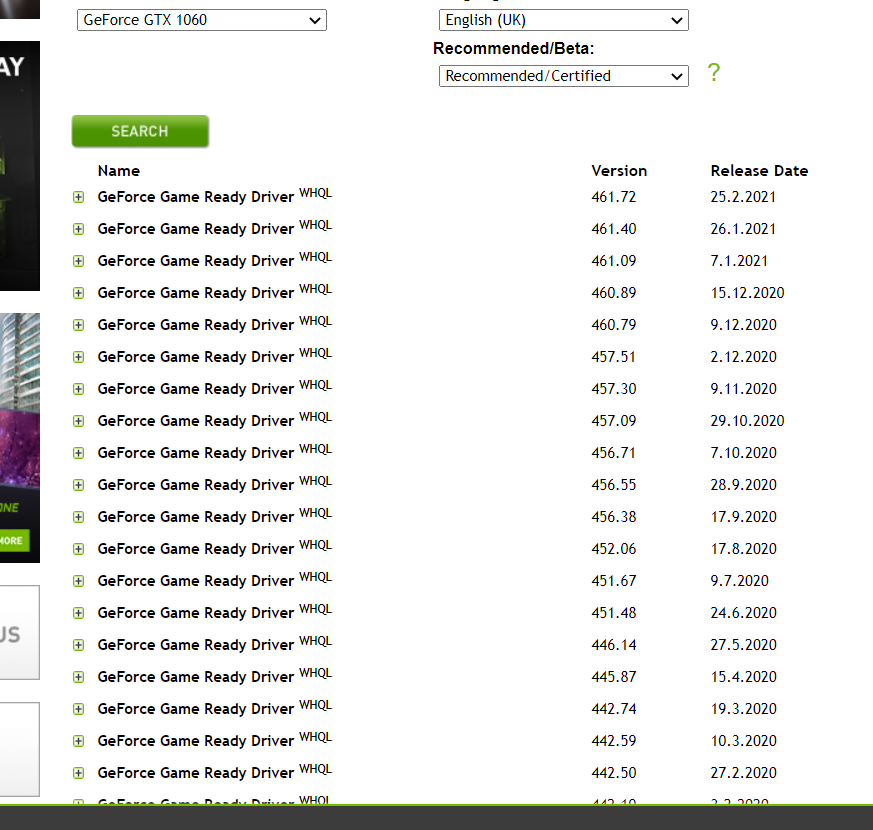Open the Recommended/Certified dropdown
Image resolution: width=873 pixels, height=830 pixels.
tap(563, 76)
